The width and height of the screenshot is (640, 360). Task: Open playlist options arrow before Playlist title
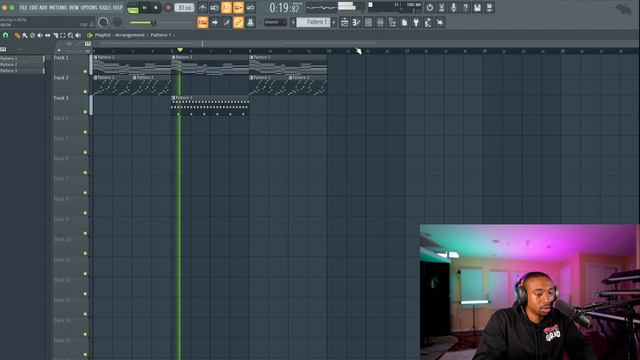[x=90, y=36]
